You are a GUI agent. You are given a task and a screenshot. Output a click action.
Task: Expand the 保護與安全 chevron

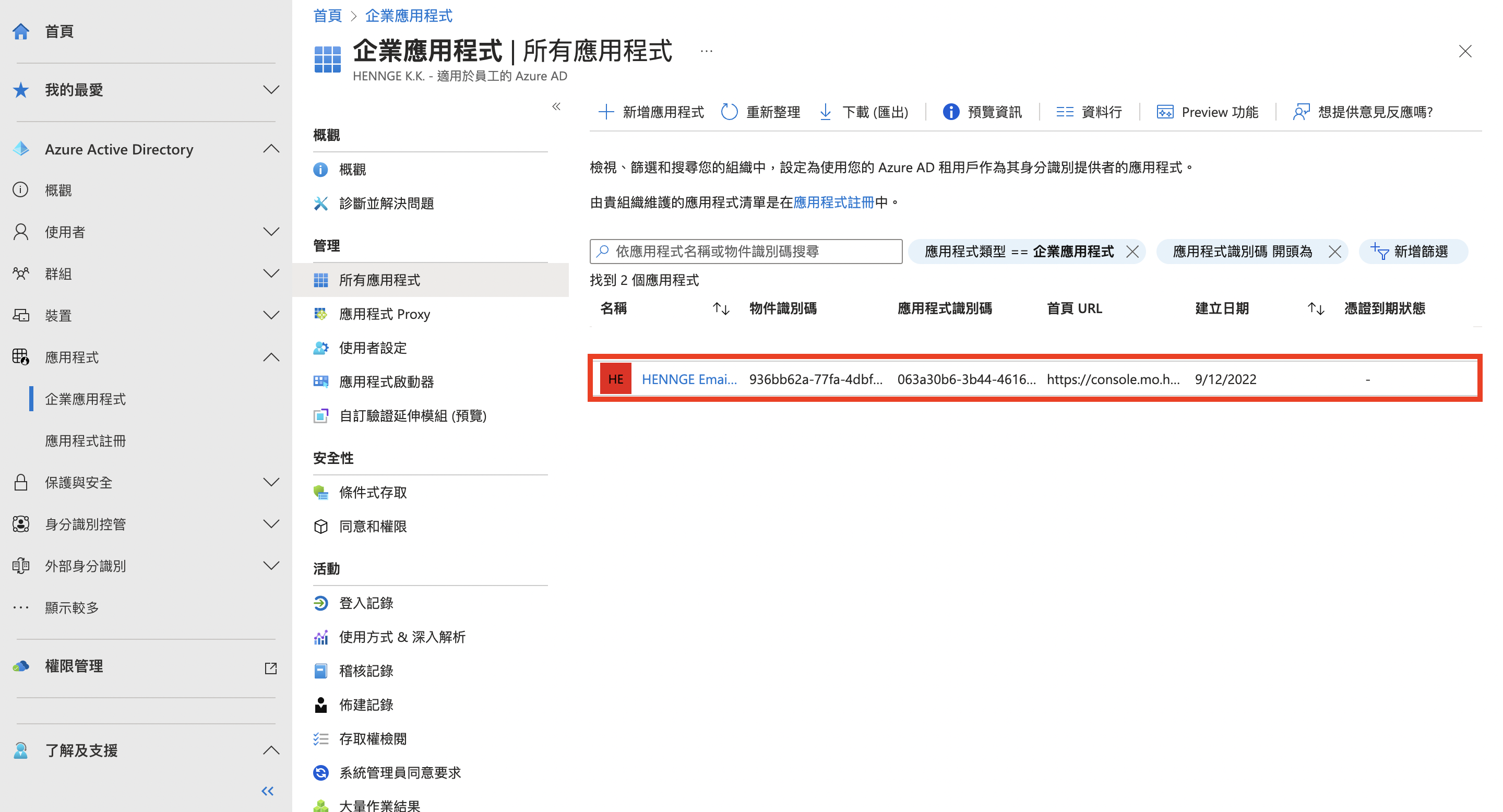tap(271, 482)
